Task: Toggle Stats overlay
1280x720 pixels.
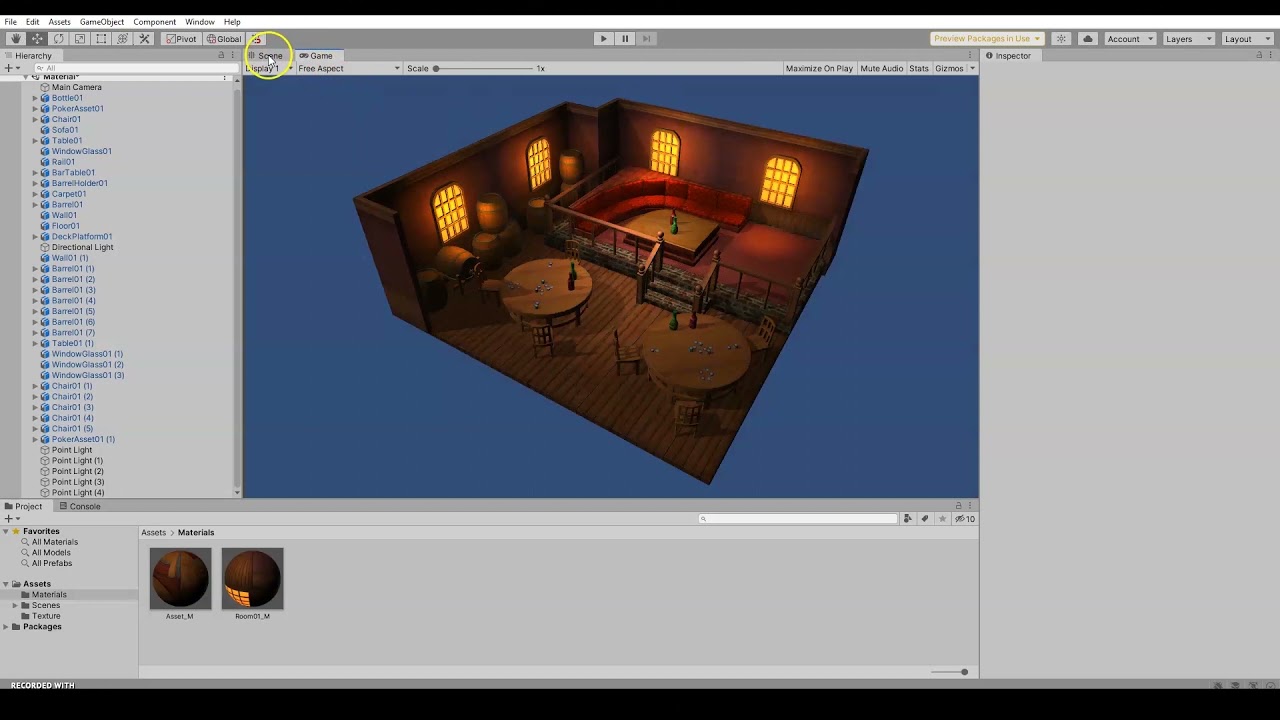Action: pyautogui.click(x=918, y=69)
